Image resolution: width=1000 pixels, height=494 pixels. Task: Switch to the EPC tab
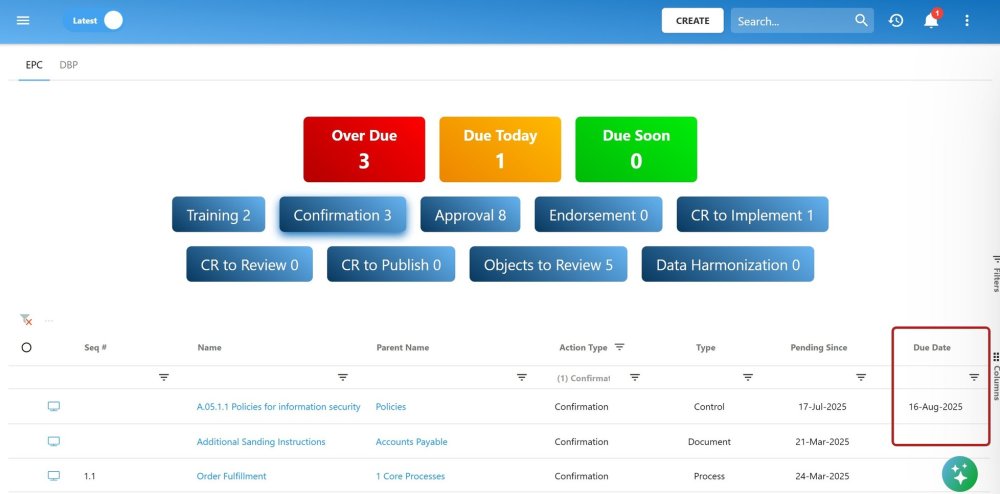point(34,65)
